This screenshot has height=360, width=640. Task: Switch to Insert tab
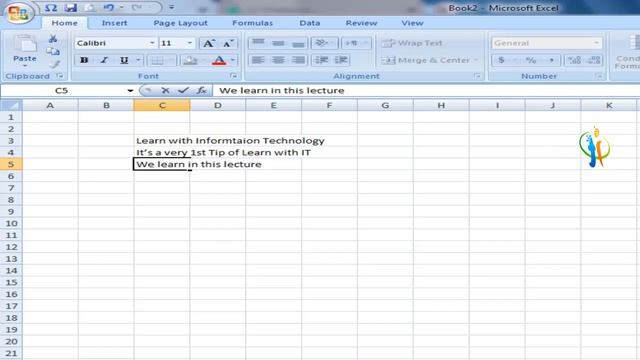[114, 23]
